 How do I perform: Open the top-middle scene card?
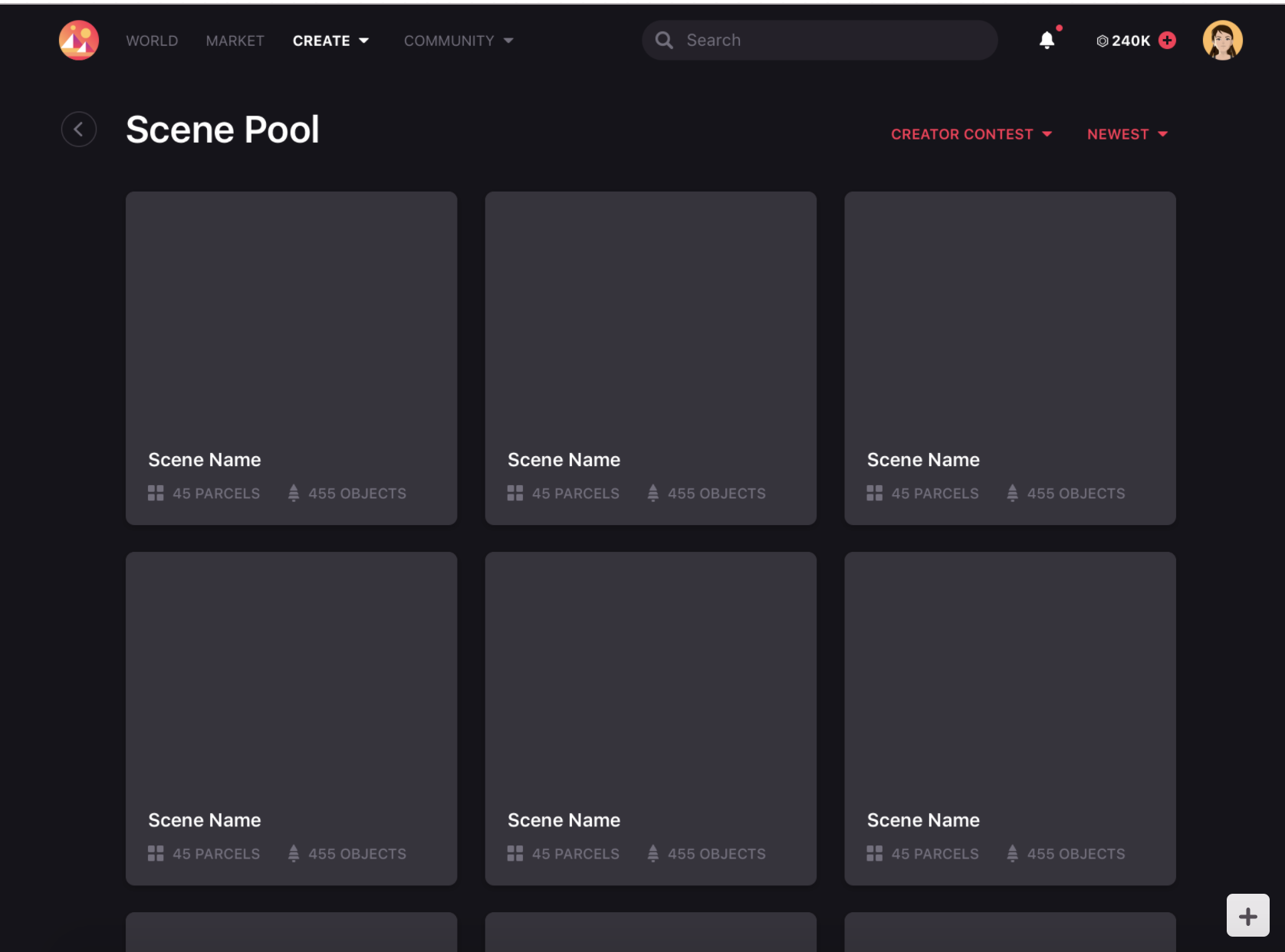(x=651, y=358)
